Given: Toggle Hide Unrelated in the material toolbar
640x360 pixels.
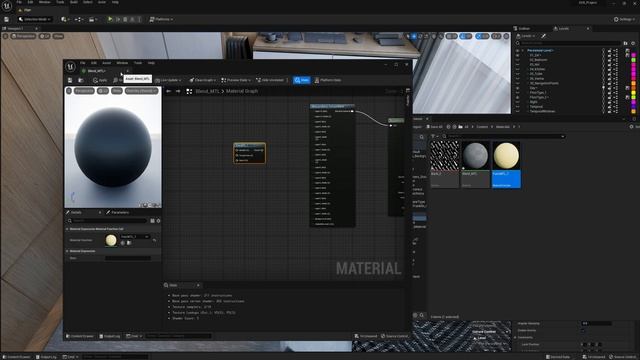Looking at the screenshot, I should [270, 80].
